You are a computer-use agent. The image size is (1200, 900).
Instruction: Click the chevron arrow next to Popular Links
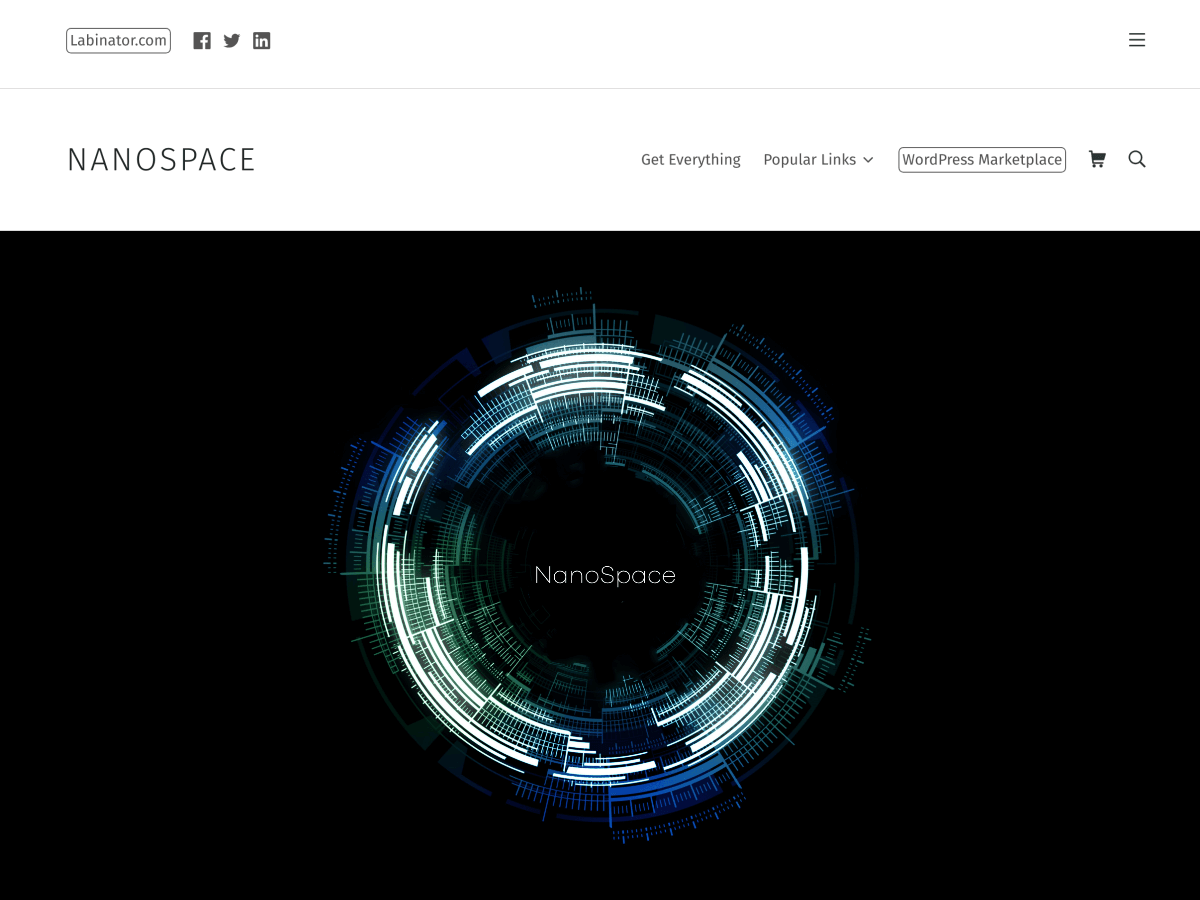tap(868, 159)
